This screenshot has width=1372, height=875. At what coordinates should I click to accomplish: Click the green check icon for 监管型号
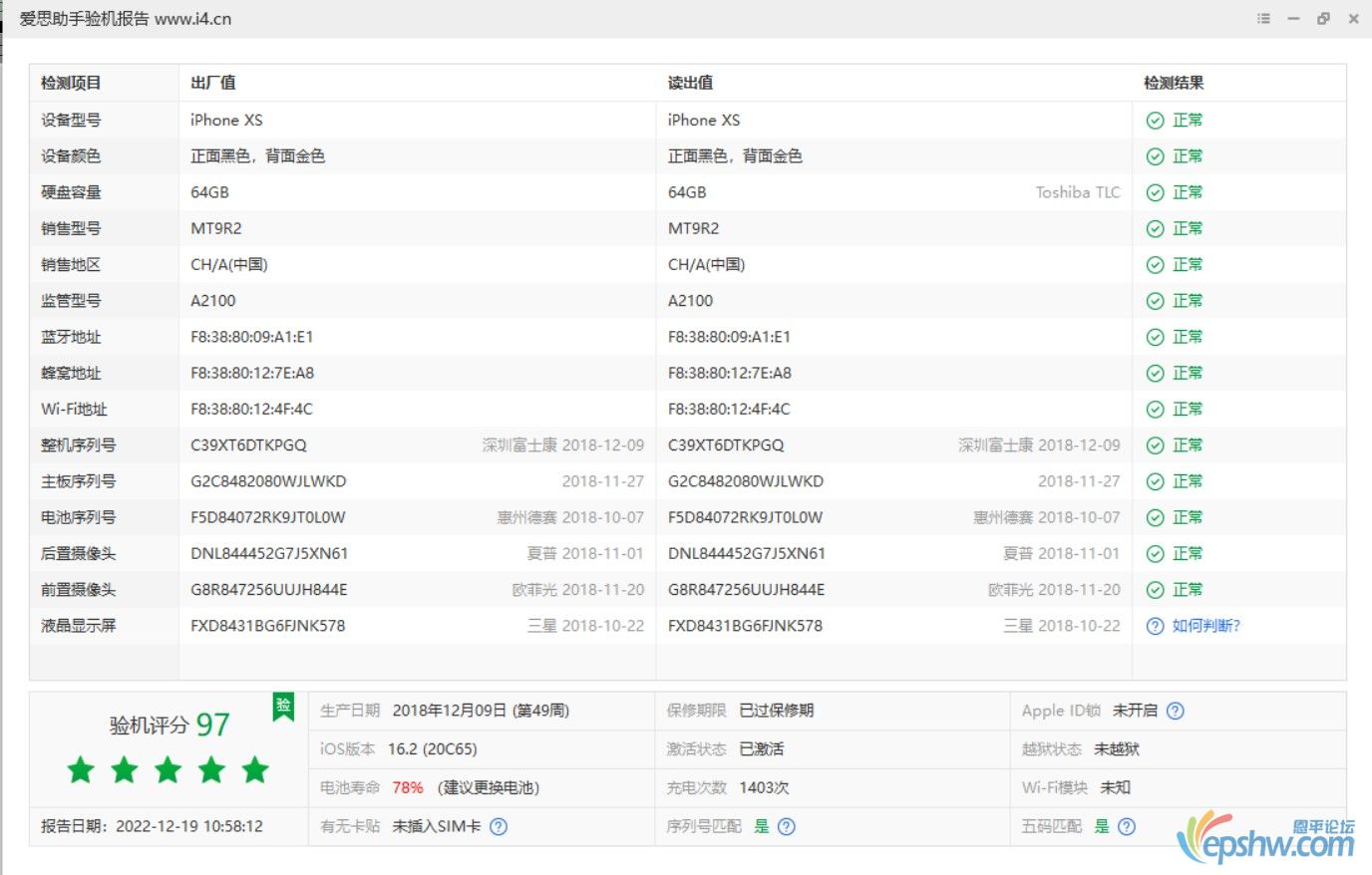coord(1155,301)
